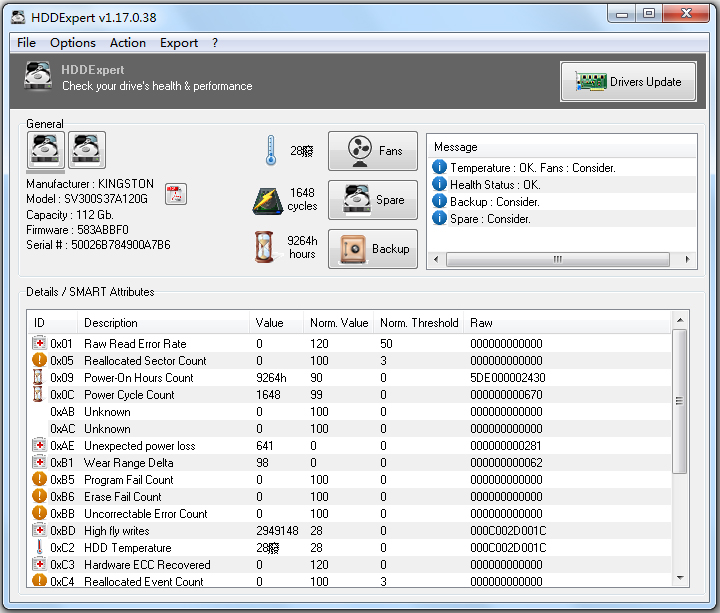Screen dimensions: 720x613
Task: Open the ? help menu
Action: point(215,43)
